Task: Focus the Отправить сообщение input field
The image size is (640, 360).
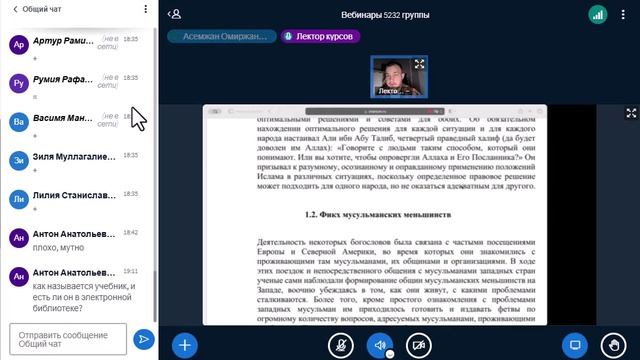Action: click(x=68, y=339)
